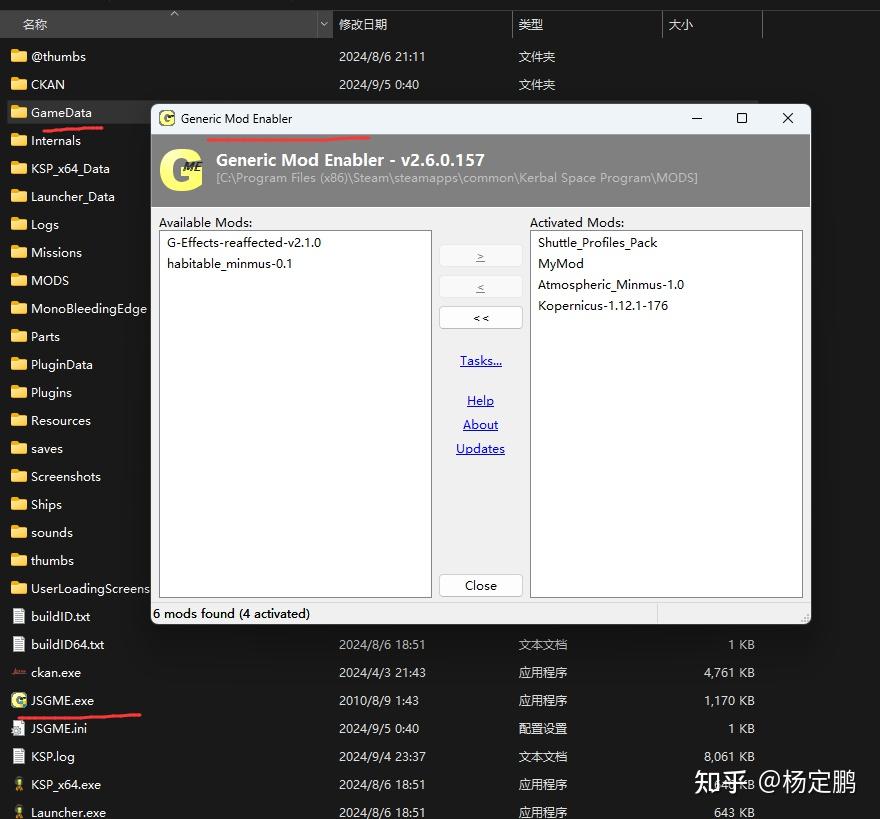Open the CKAN folder
The image size is (880, 819).
46,84
